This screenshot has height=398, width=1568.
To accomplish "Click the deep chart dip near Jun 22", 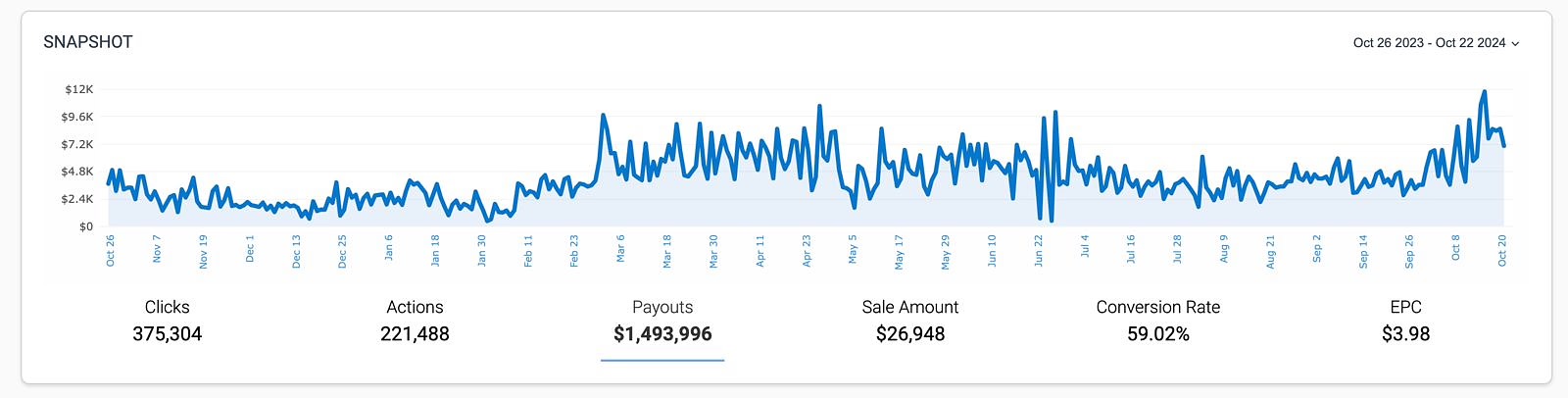I will pyautogui.click(x=1051, y=220).
